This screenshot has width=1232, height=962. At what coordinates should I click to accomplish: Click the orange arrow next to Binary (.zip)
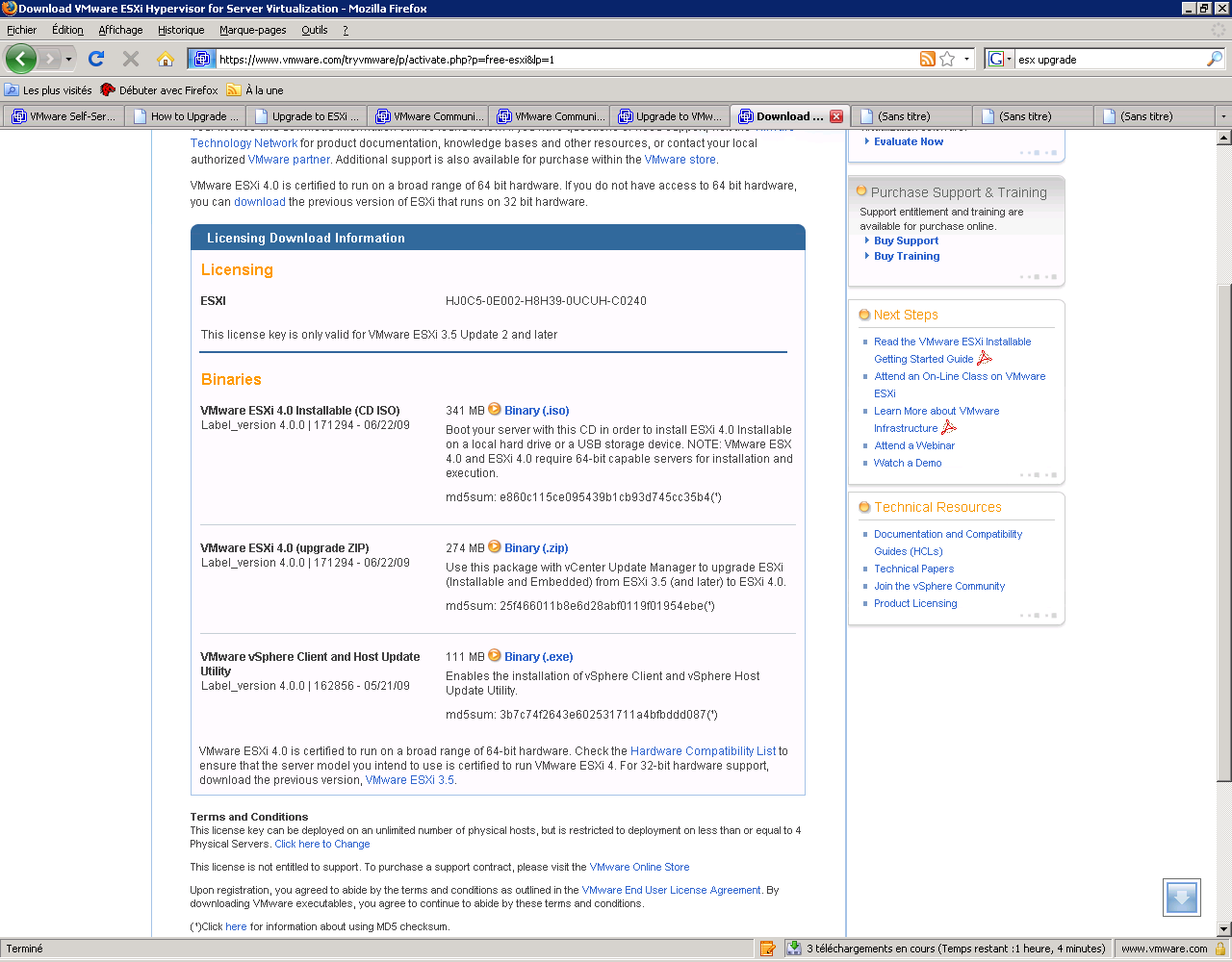click(495, 546)
